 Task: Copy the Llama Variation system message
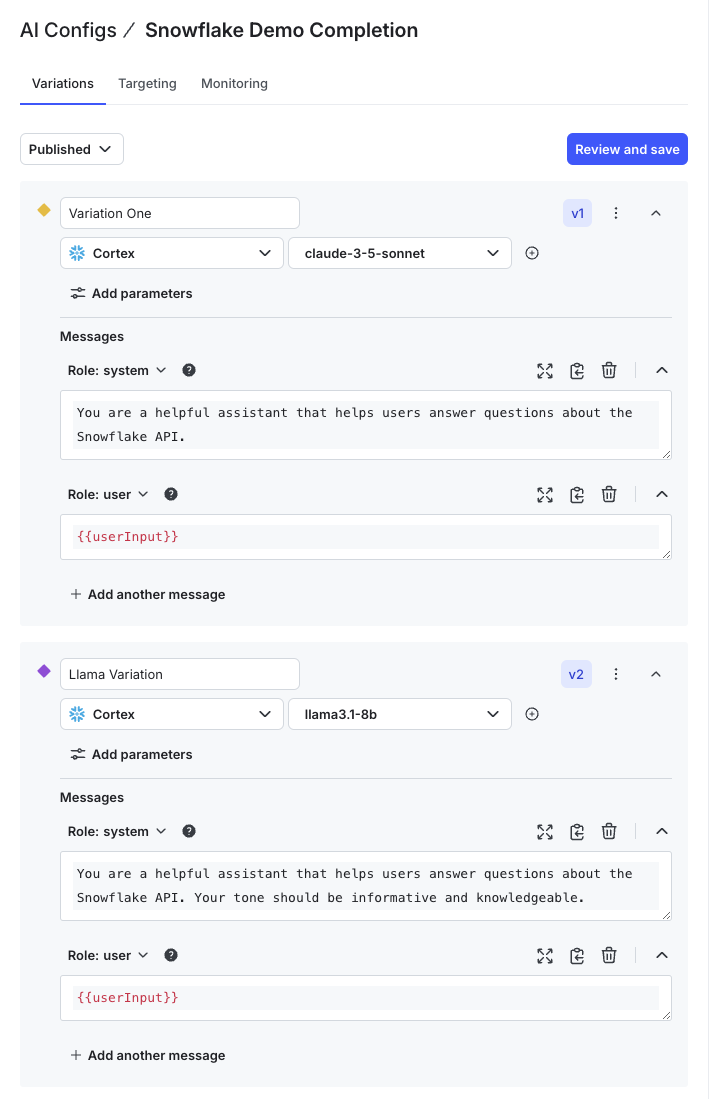coord(577,832)
